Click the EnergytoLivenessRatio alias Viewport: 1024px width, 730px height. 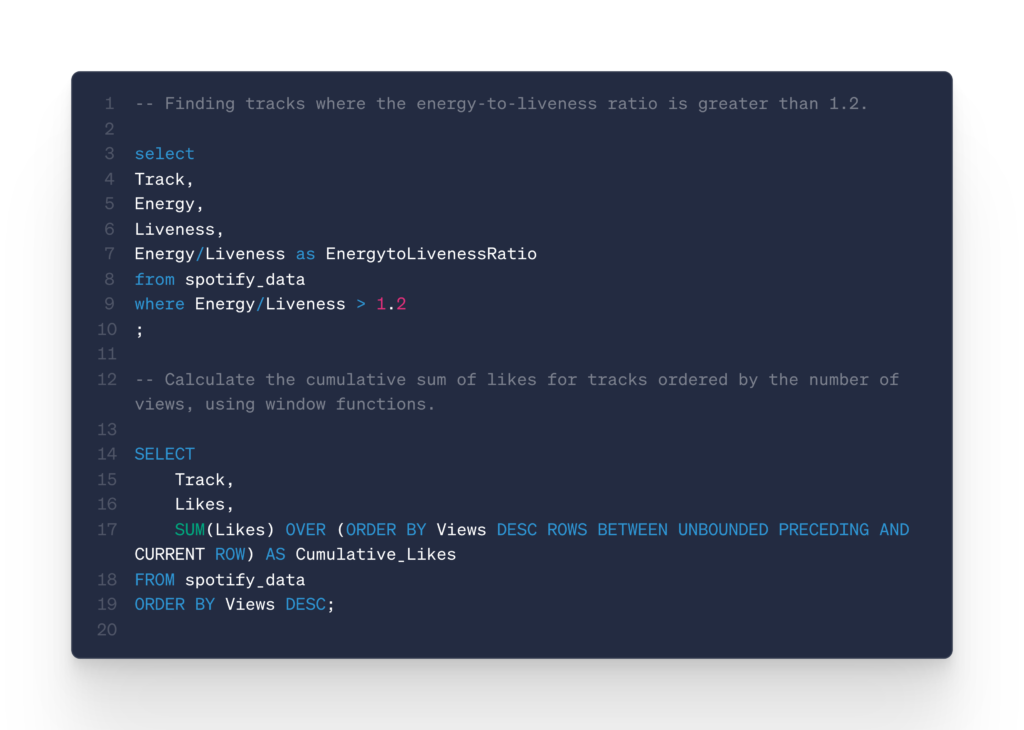click(431, 254)
